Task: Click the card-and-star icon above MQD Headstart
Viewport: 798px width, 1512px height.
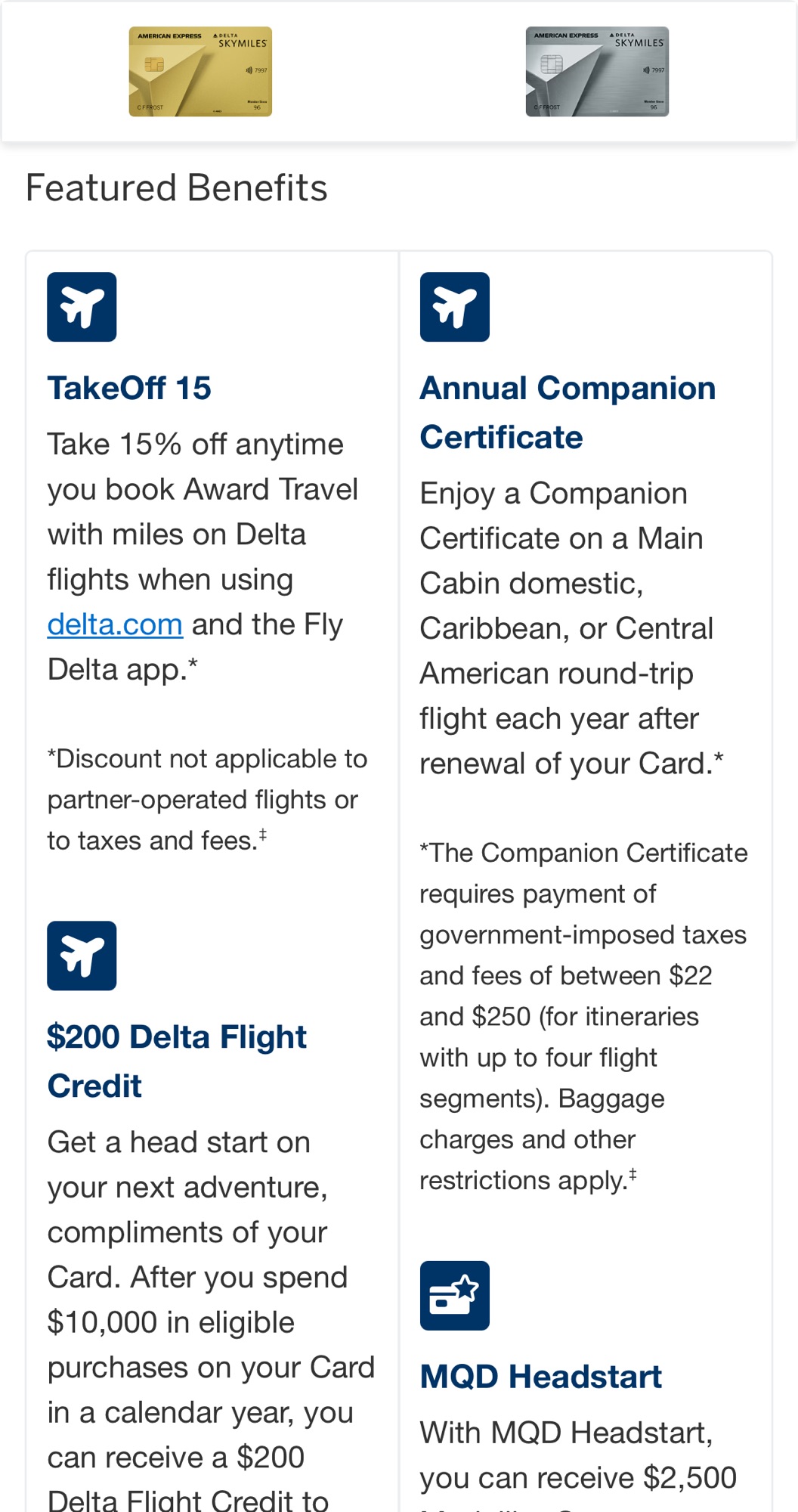Action: pos(454,1296)
